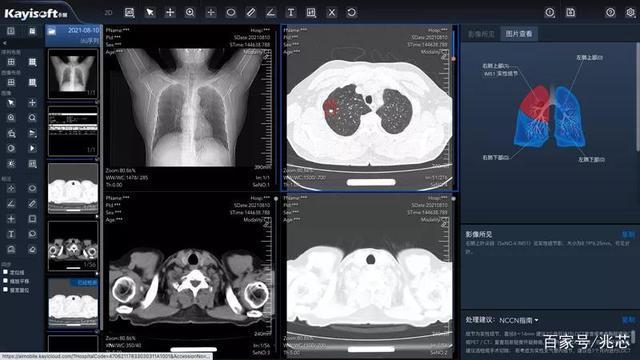This screenshot has width=640, height=360.
Task: Select the ruler measurement tool in the top toolbar
Action: (251, 13)
